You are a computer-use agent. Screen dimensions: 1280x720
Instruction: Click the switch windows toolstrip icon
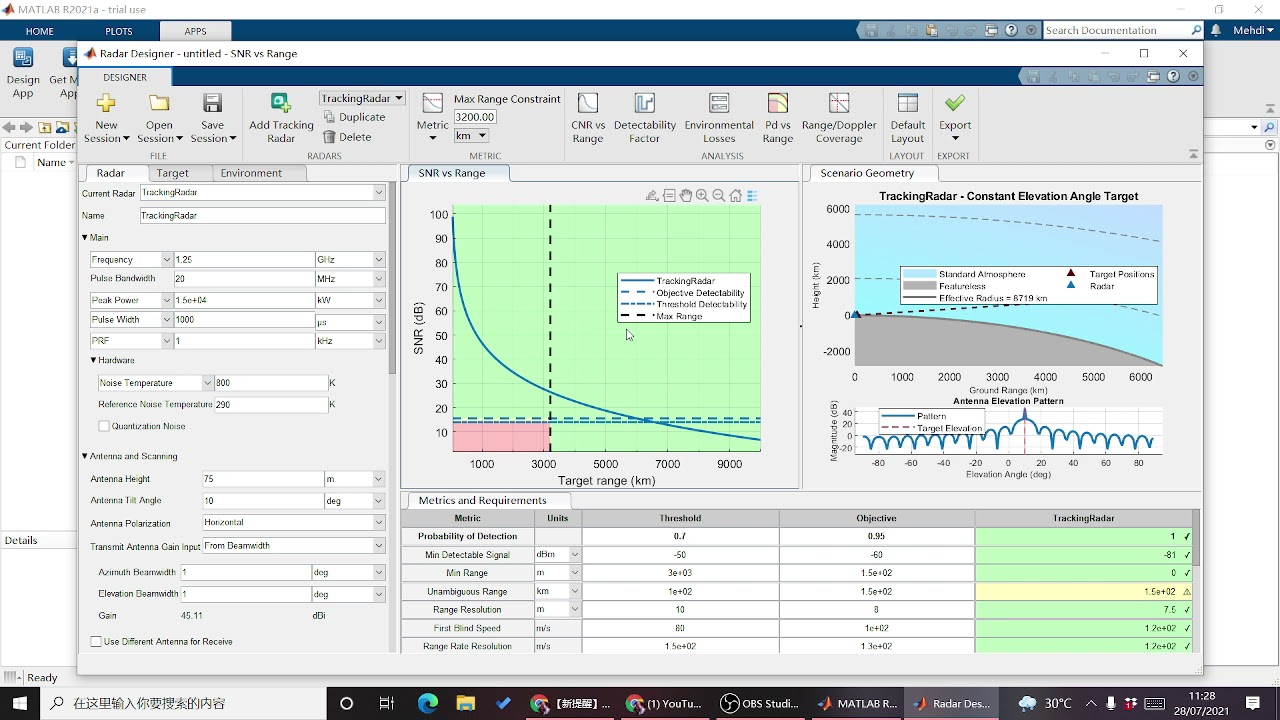[1154, 77]
